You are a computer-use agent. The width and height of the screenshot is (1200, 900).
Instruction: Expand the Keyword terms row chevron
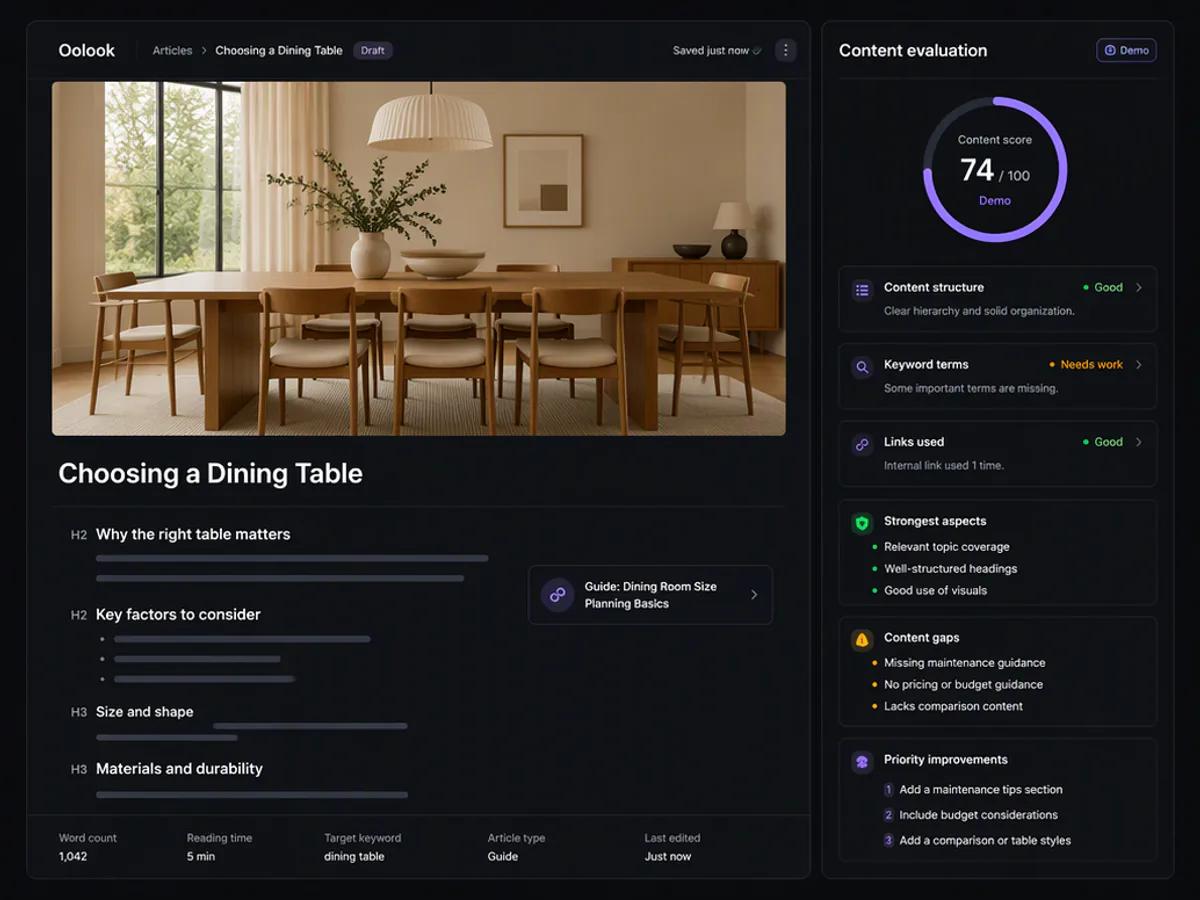(1138, 364)
